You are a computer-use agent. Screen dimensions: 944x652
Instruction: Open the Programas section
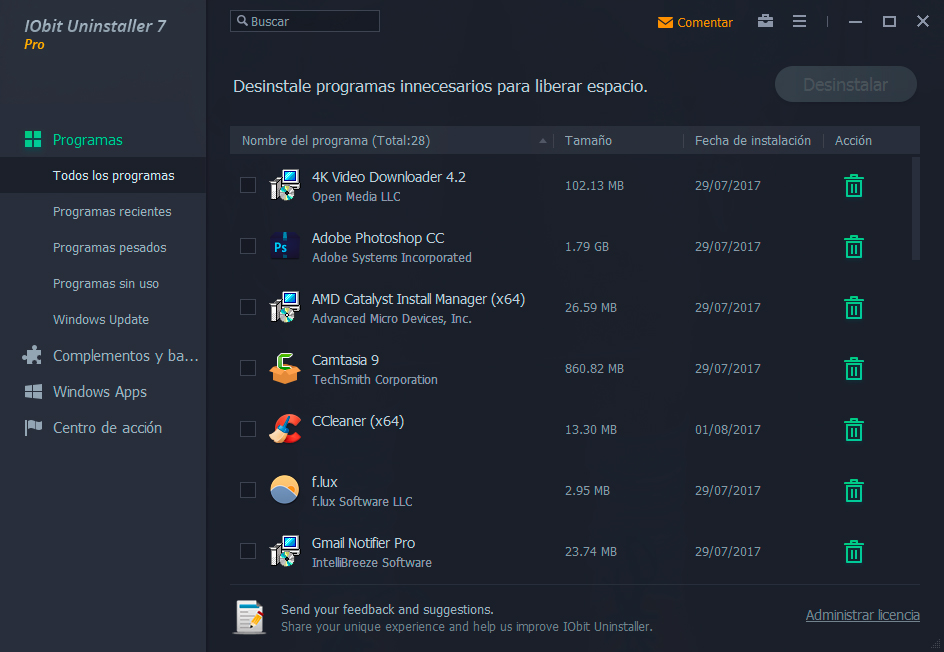tap(88, 140)
